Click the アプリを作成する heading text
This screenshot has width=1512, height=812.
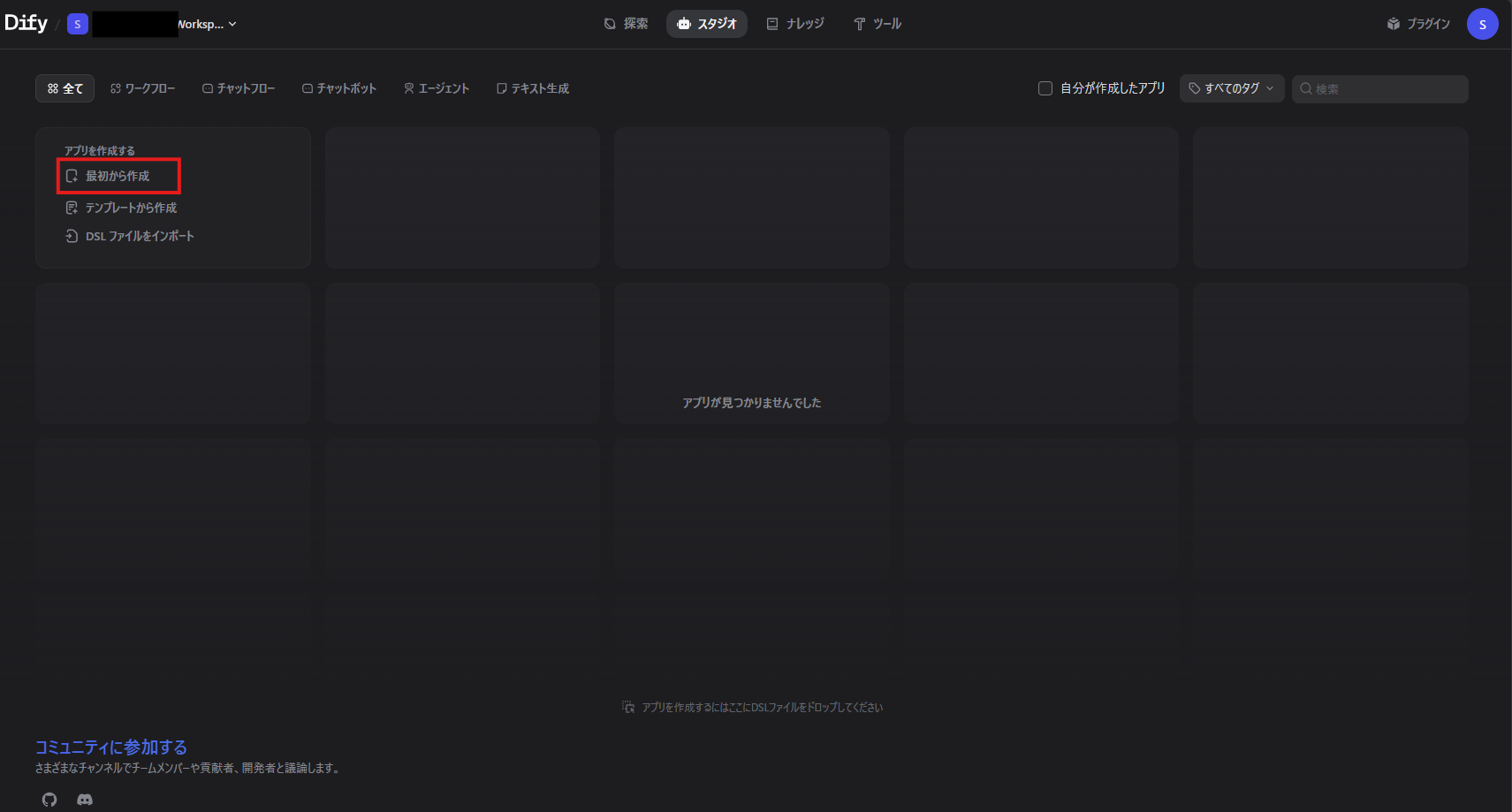(100, 150)
